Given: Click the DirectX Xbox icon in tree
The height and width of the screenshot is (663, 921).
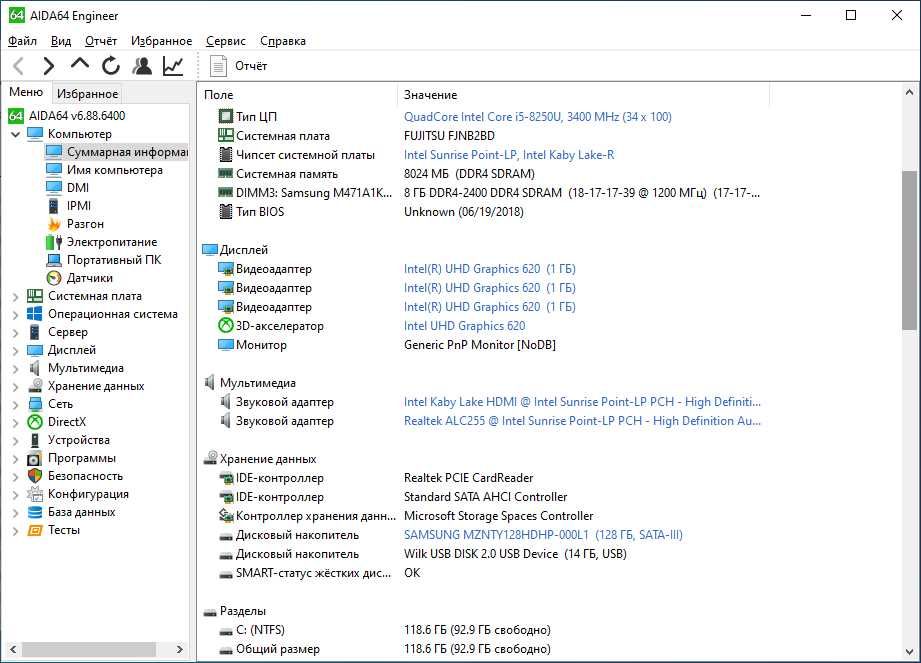Looking at the screenshot, I should [x=35, y=422].
